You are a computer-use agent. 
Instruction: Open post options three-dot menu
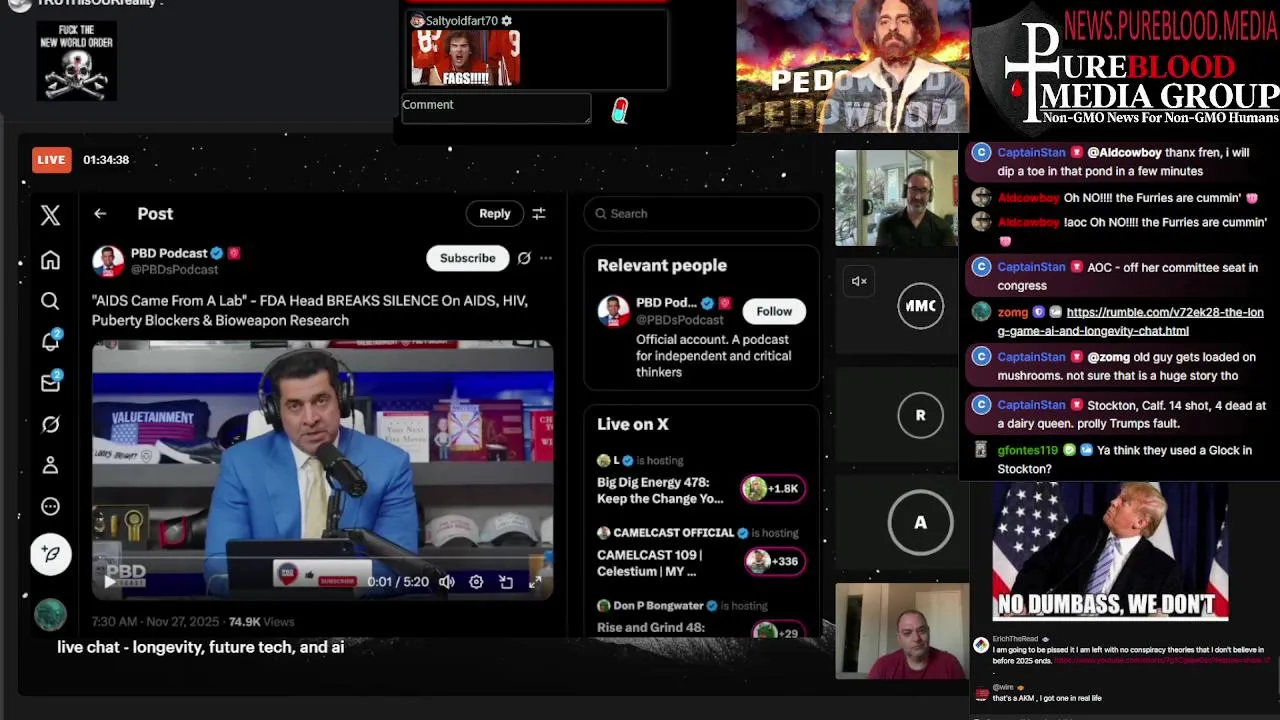[x=546, y=258]
